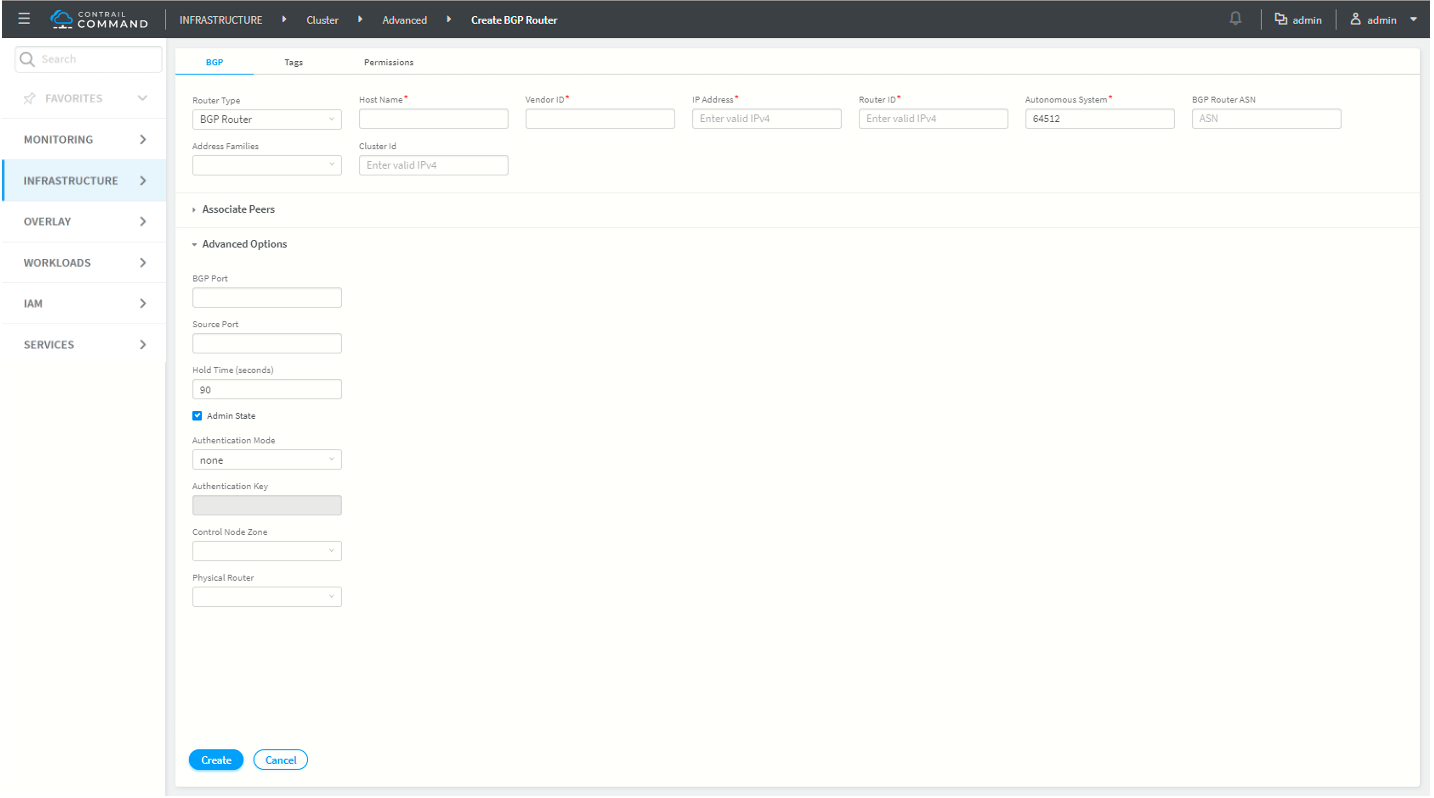Open the Address Families dropdown

click(267, 165)
